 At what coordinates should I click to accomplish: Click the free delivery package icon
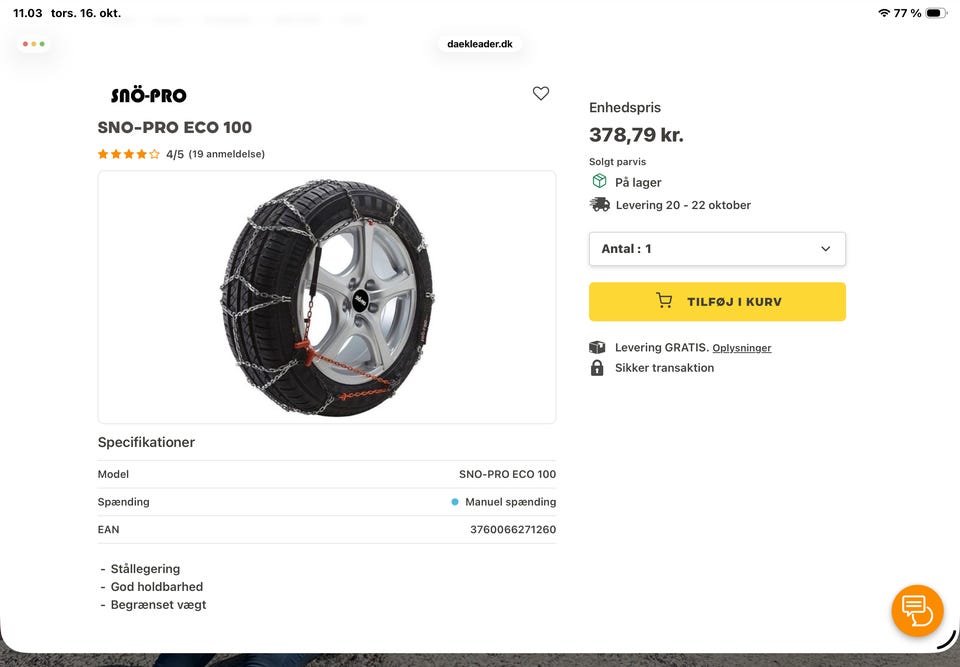pos(597,347)
